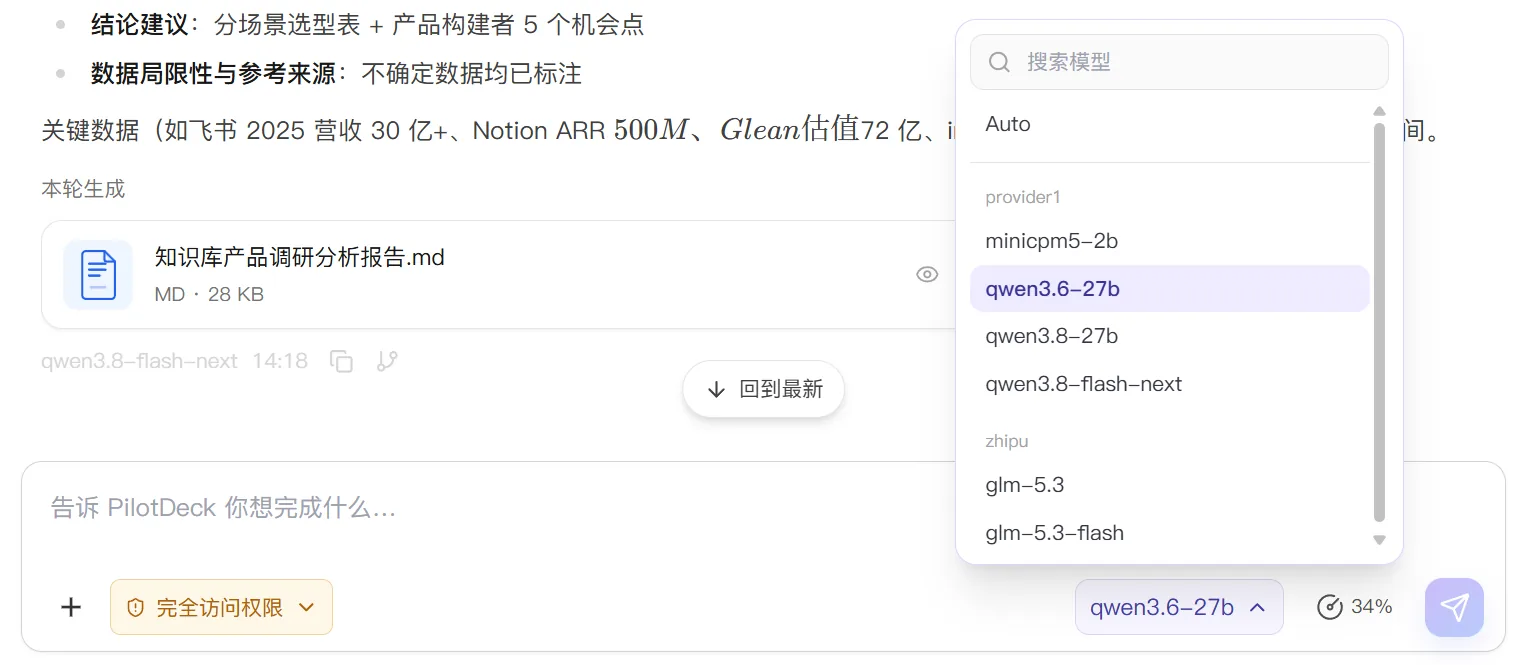
Task: Click the markdown document file icon
Action: point(98,275)
